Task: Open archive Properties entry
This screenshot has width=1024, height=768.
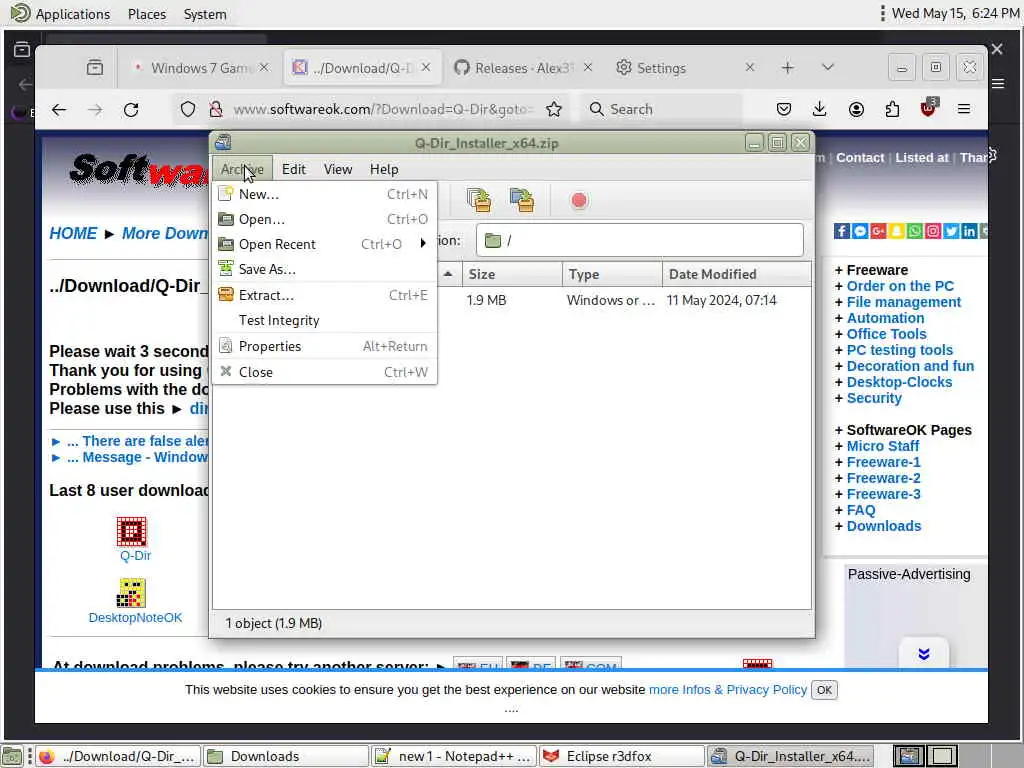Action: coord(324,346)
